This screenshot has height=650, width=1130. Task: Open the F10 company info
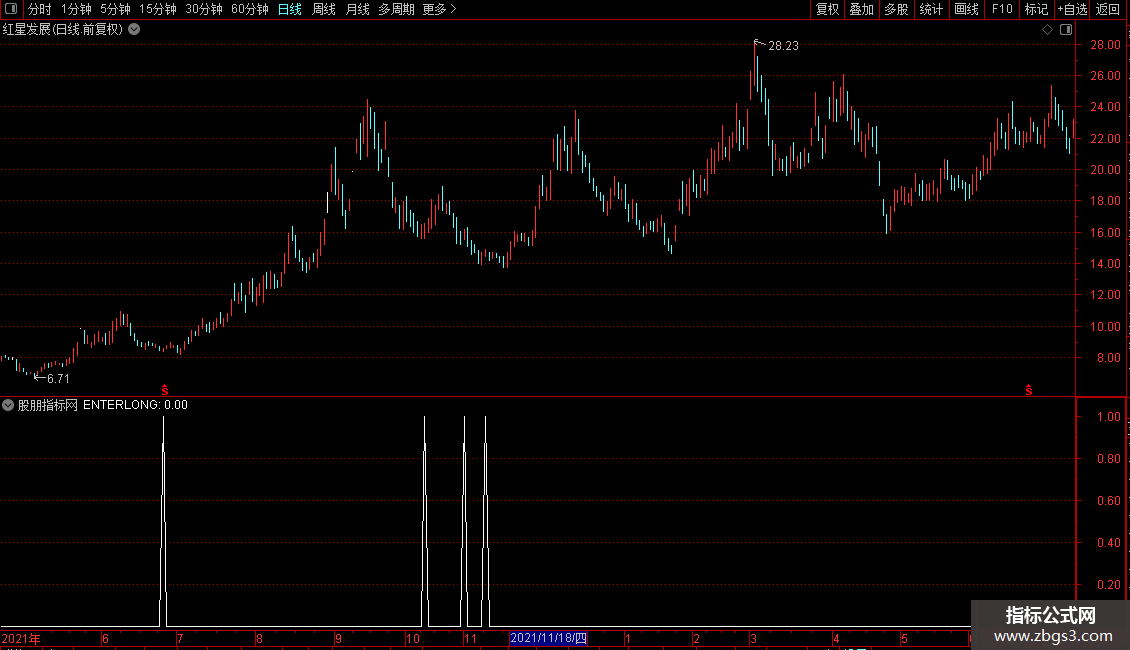[1002, 9]
